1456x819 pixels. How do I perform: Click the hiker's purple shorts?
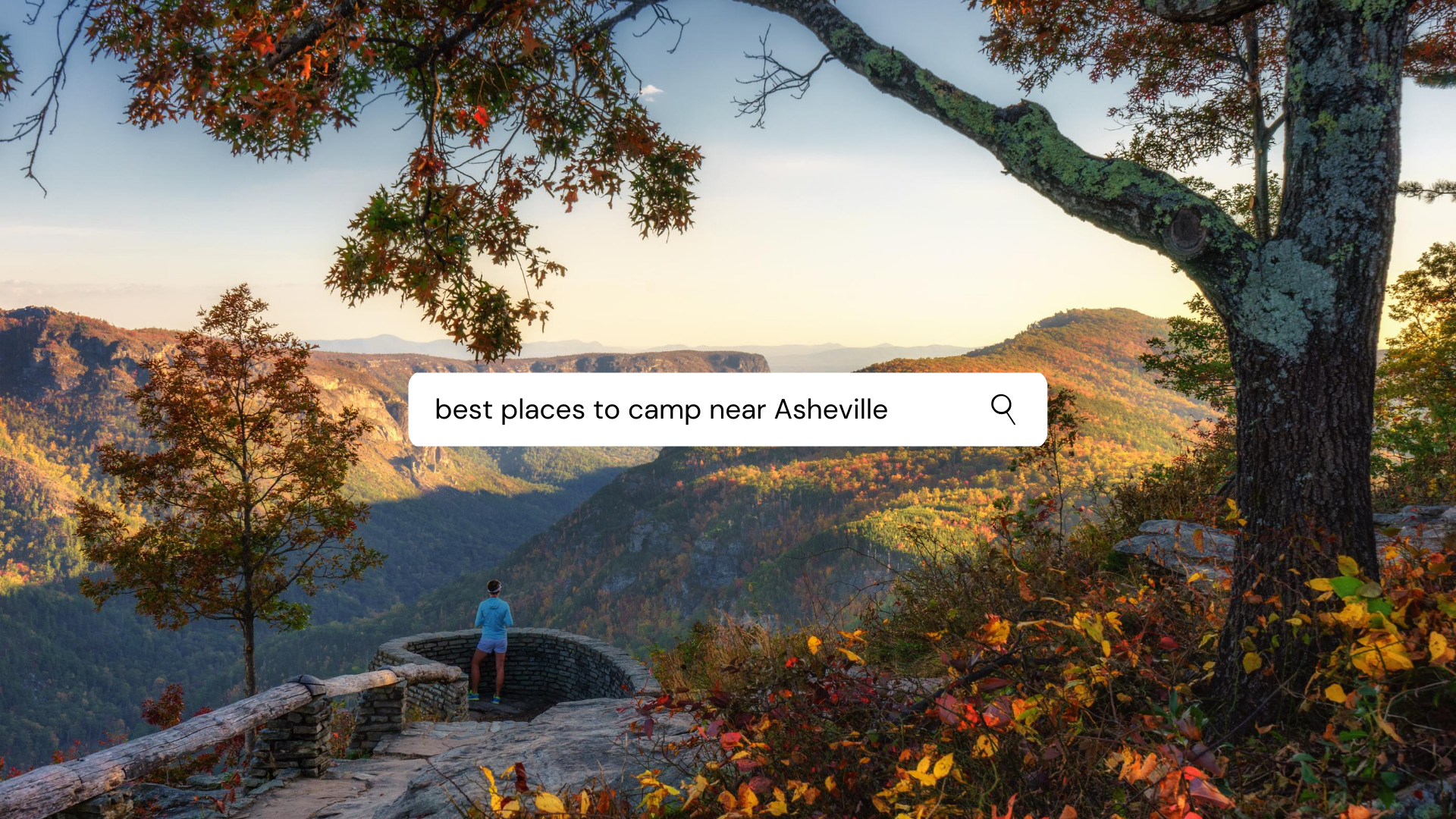[492, 645]
